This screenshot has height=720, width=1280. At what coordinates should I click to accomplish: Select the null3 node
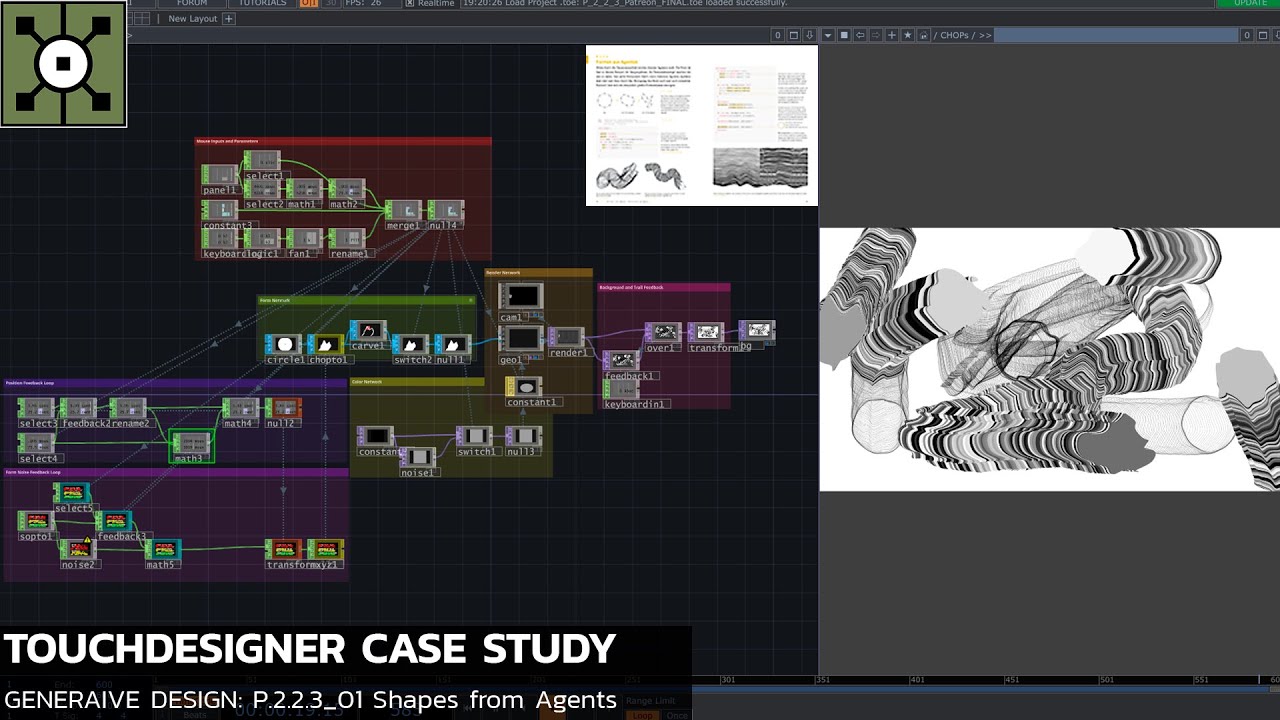[x=523, y=437]
